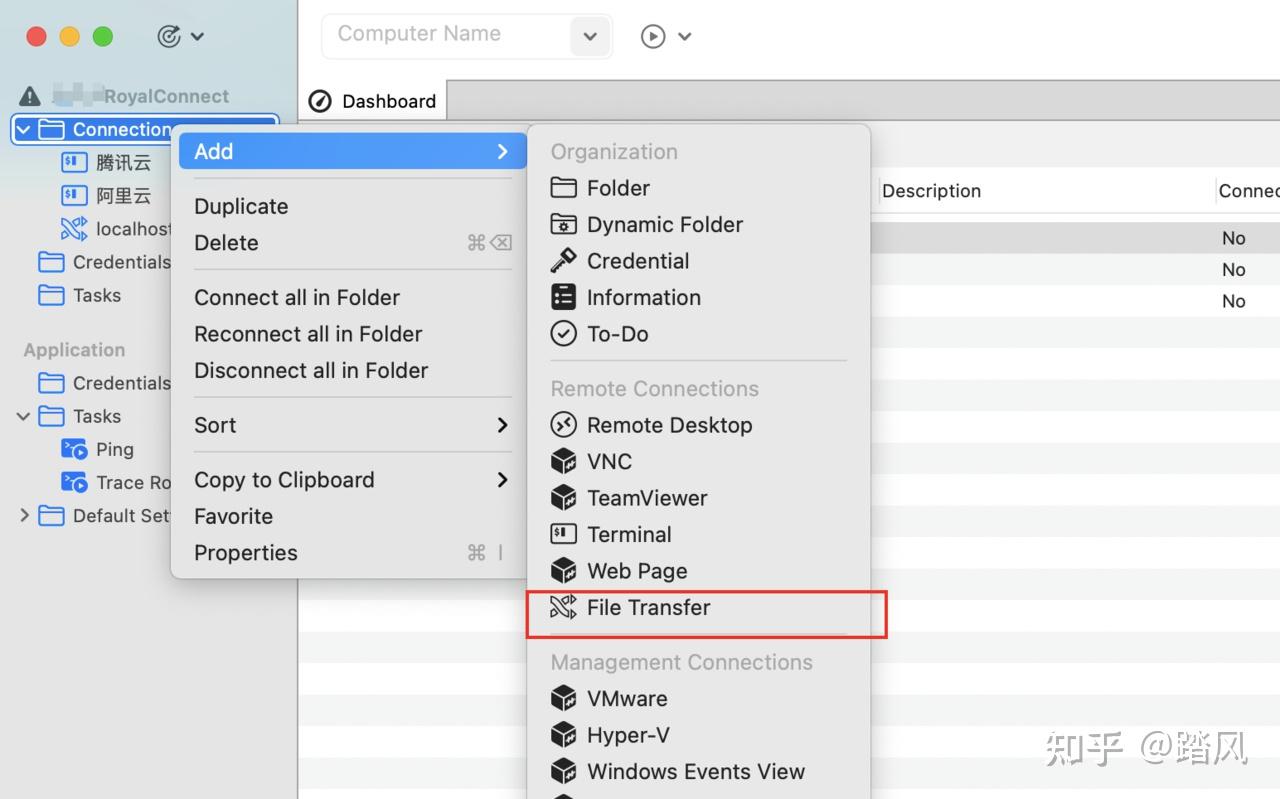Click the Ping task icon in sidebar
Viewport: 1280px width, 799px height.
pyautogui.click(x=74, y=449)
